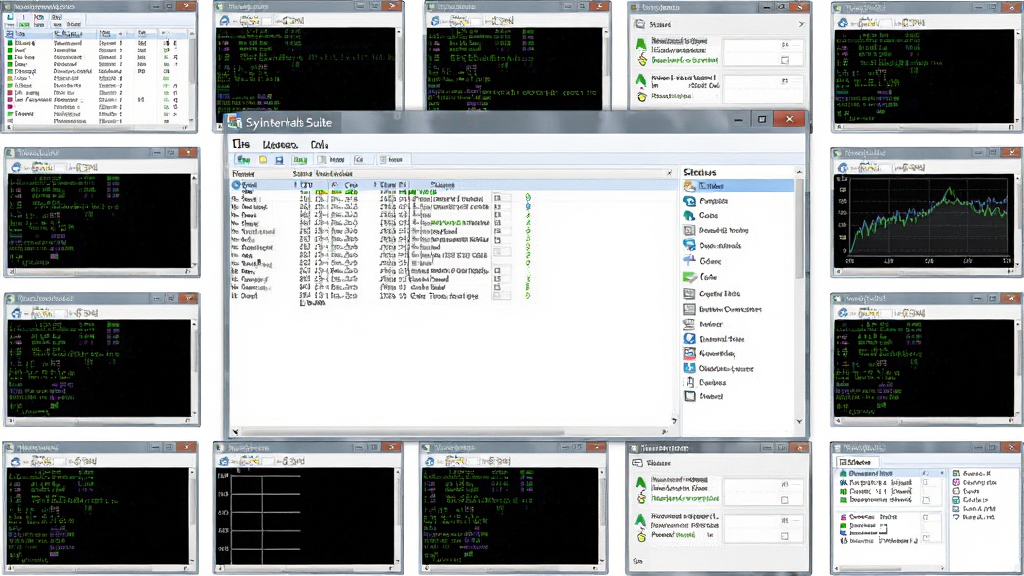
Task: Click the sidebar scrollbar up arrow in Syinternals Suite
Action: tap(799, 172)
